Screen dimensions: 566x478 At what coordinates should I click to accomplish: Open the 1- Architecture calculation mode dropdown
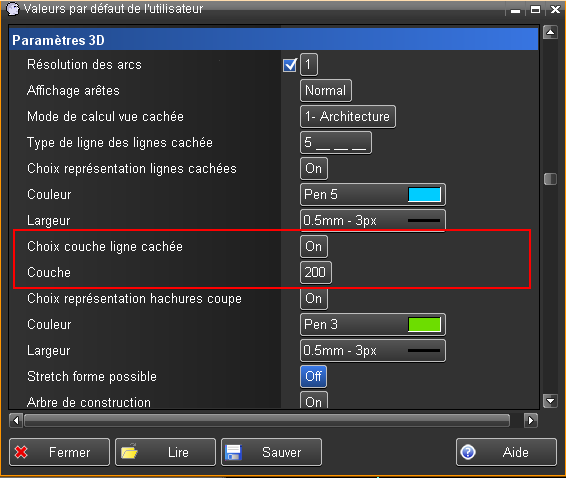(x=348, y=117)
